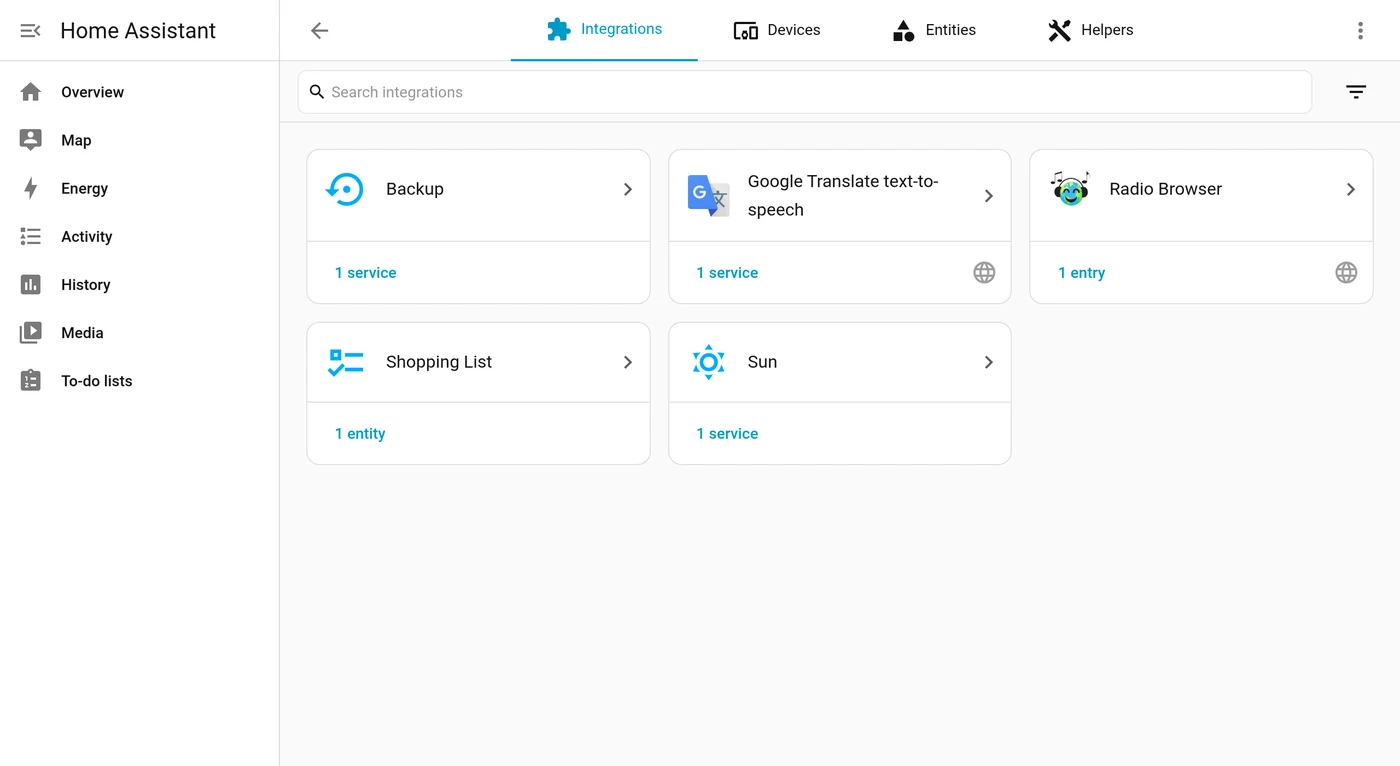1400x766 pixels.
Task: Switch to the Devices tab
Action: (x=777, y=30)
